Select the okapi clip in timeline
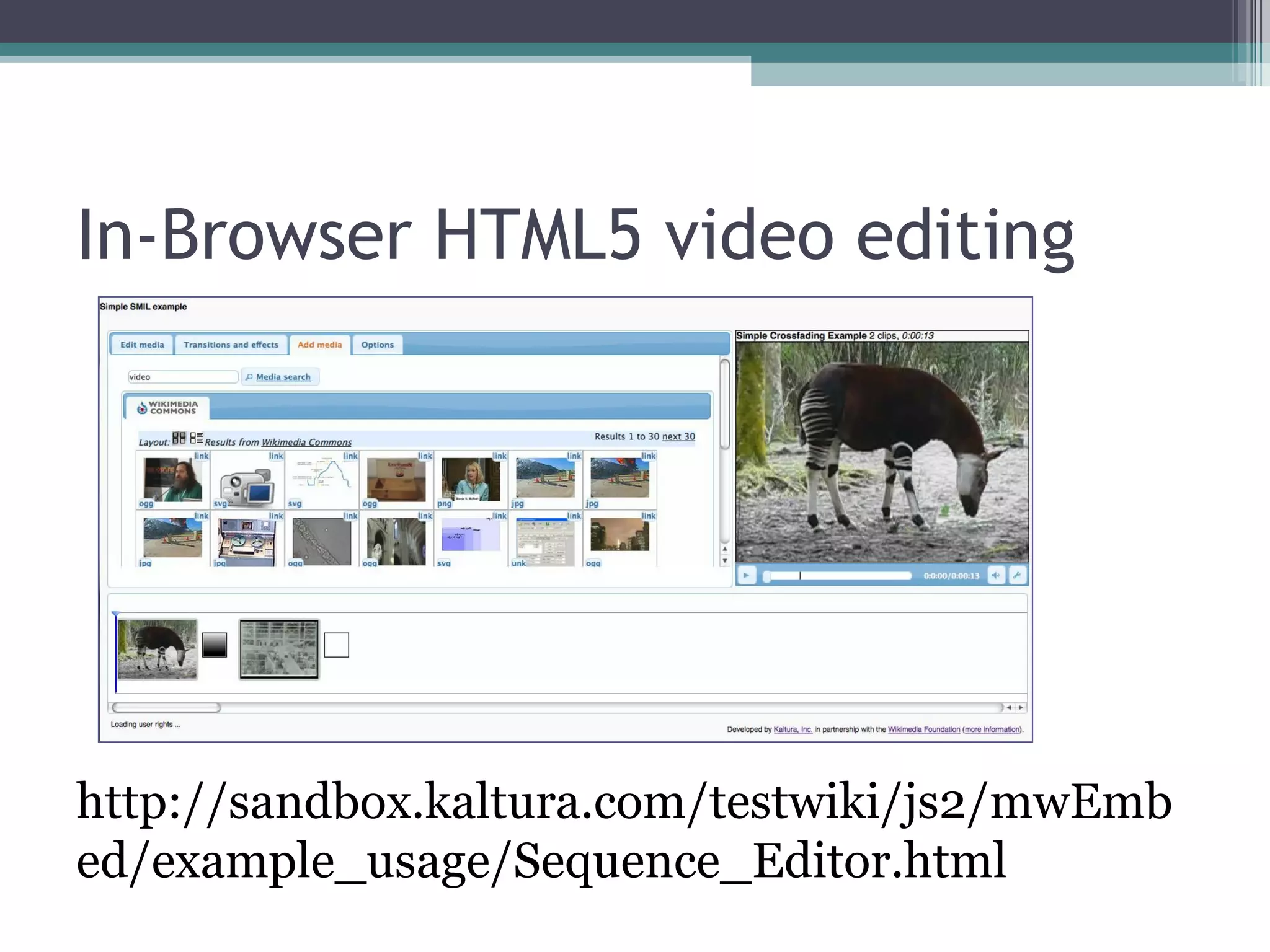The image size is (1270, 952). 158,650
